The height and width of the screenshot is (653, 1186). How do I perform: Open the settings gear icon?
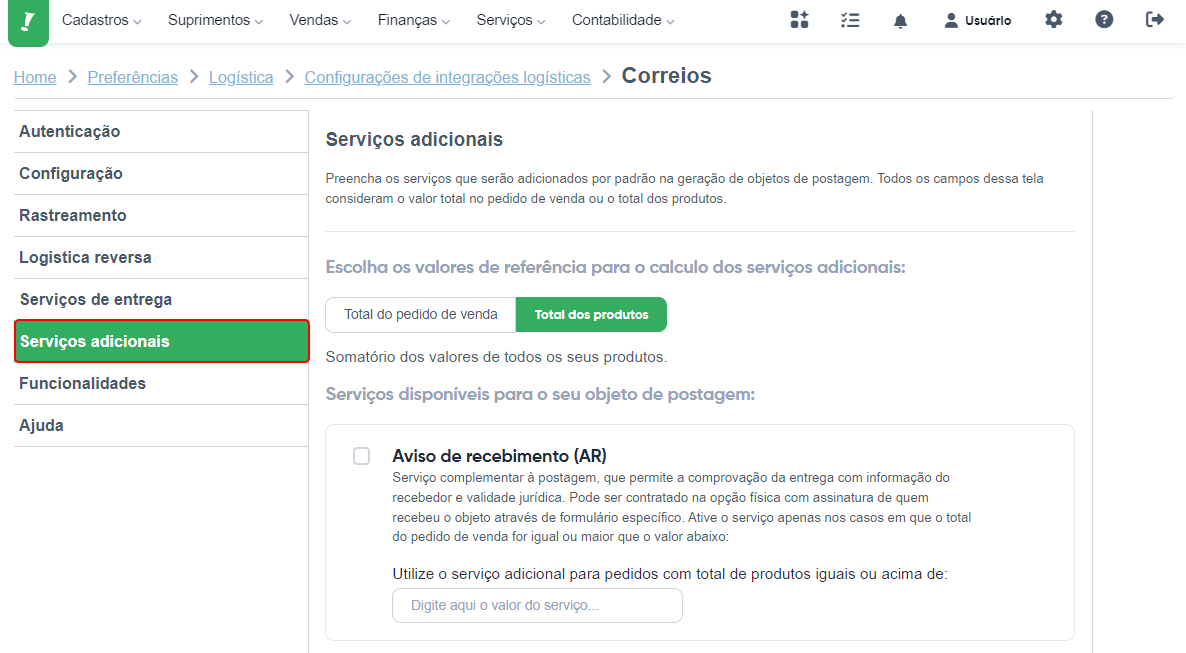point(1054,20)
